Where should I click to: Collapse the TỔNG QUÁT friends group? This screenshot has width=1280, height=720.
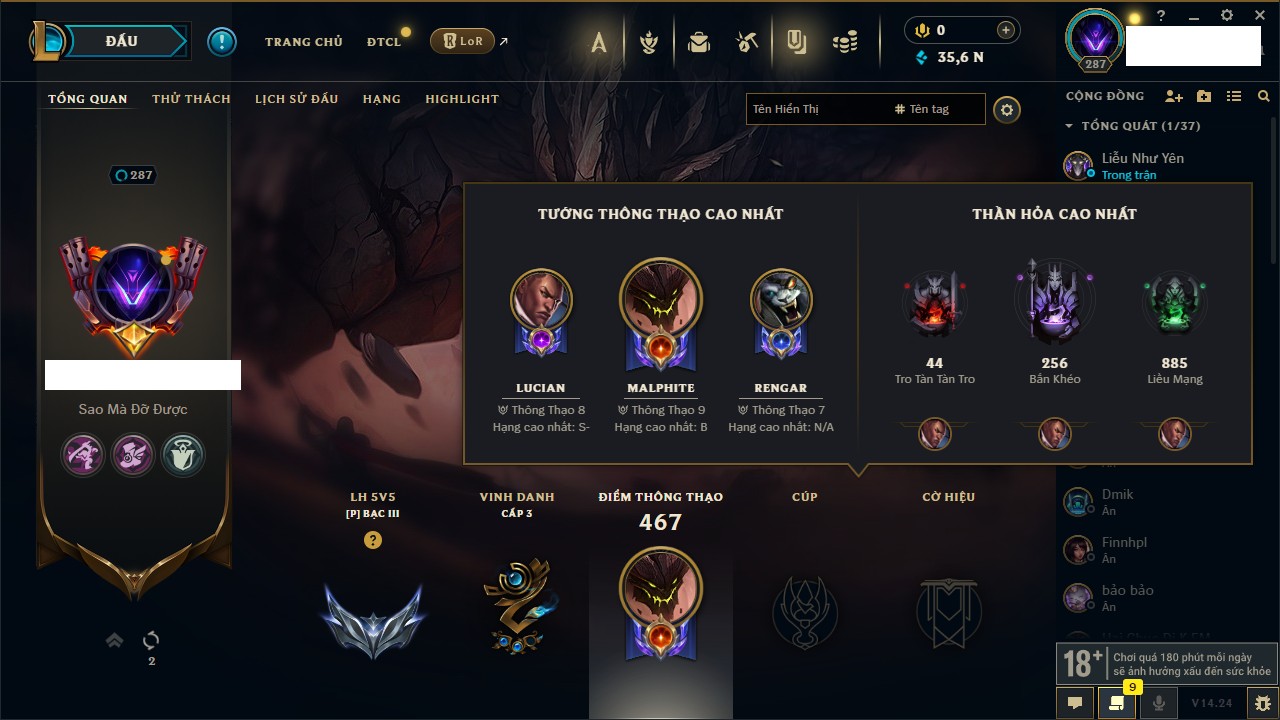point(1133,126)
